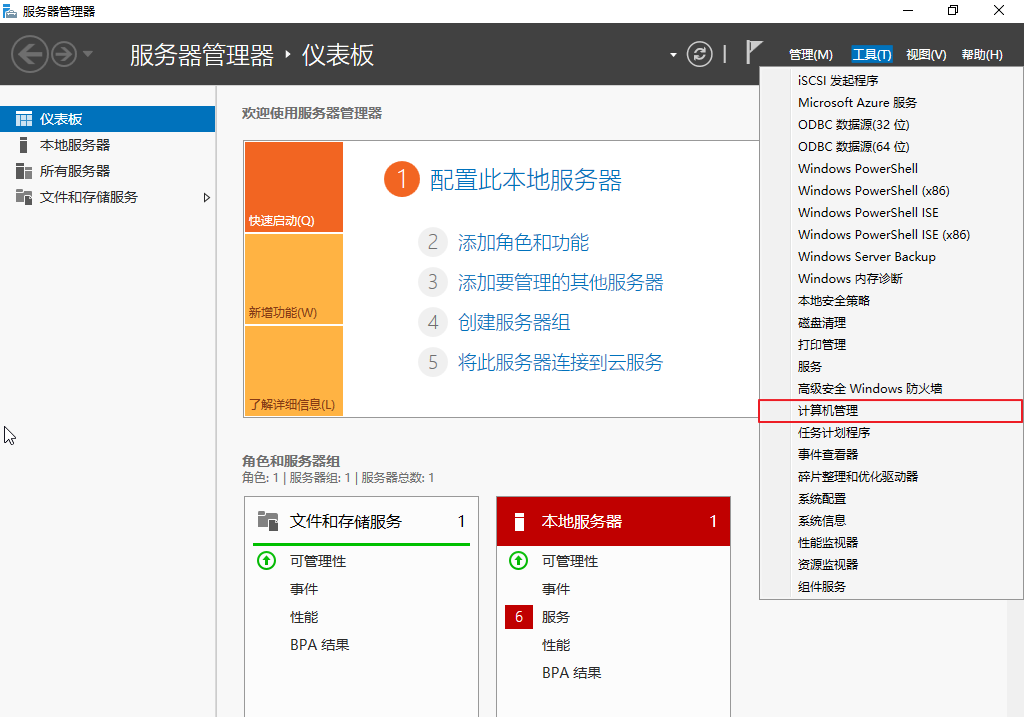Open the 管理(M) menu

(x=810, y=55)
